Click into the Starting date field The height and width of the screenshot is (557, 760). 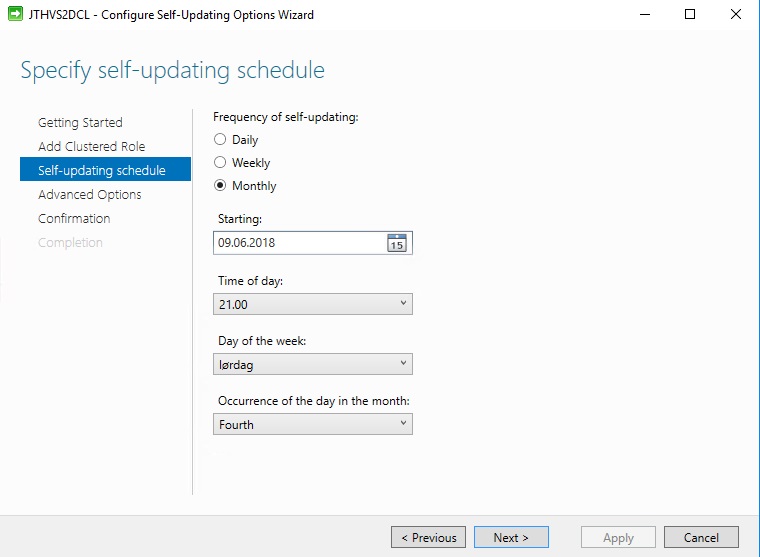coord(300,243)
